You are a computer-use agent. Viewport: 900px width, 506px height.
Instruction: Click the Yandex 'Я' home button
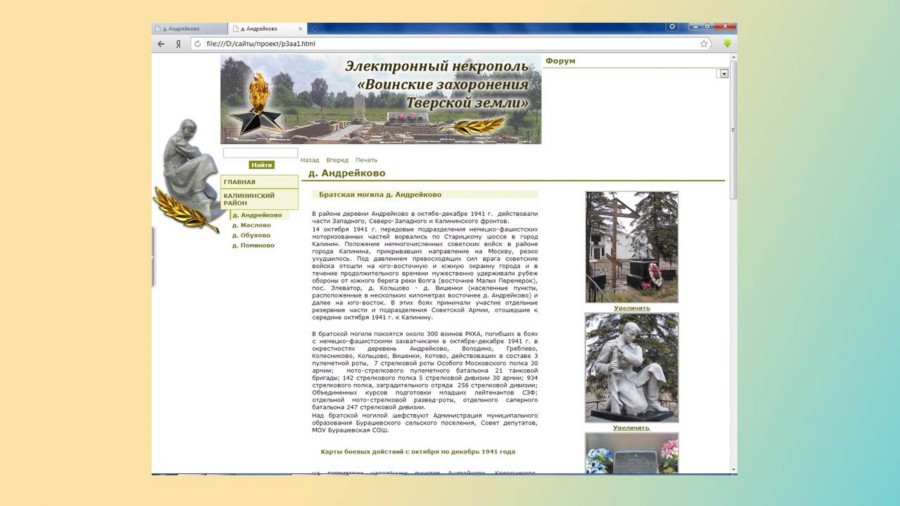(x=177, y=44)
